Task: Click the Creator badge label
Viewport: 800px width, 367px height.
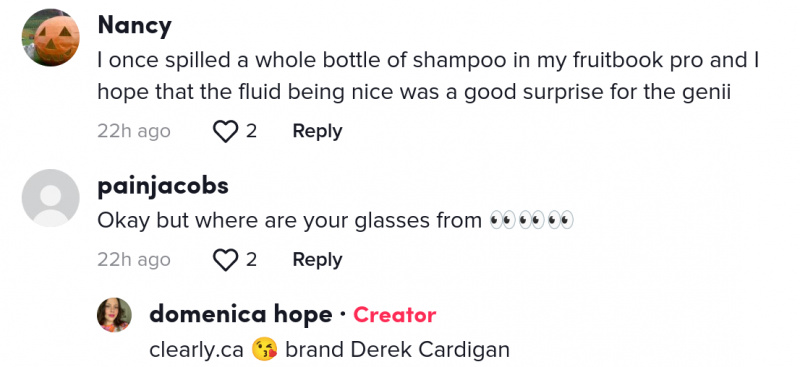Action: (394, 315)
